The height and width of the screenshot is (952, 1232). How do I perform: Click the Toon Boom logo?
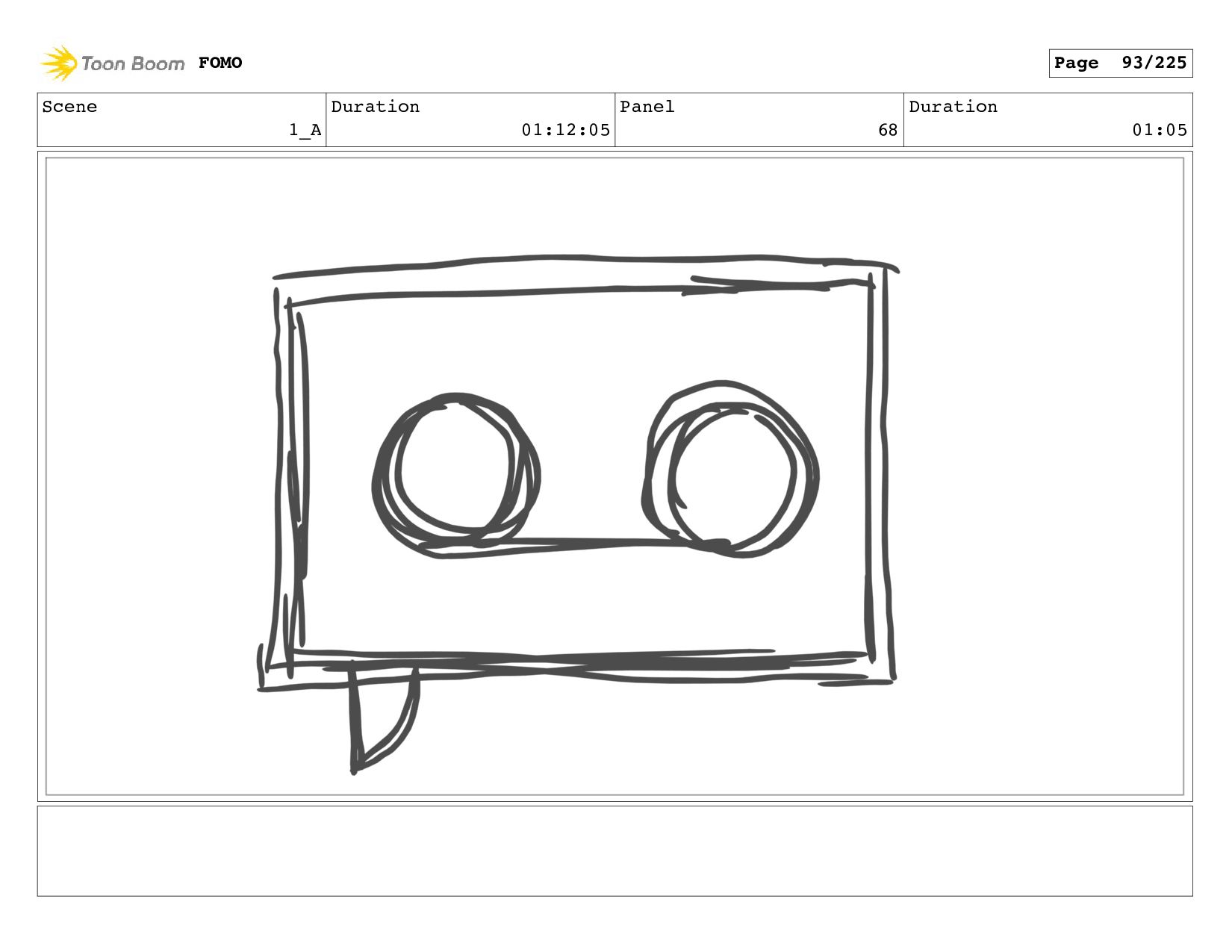click(112, 63)
